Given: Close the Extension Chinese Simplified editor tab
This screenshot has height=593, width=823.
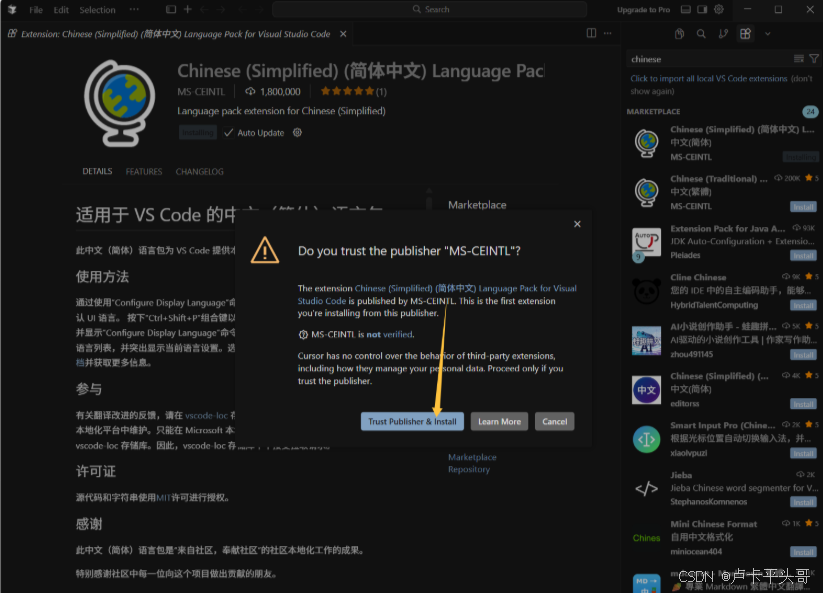Looking at the screenshot, I should point(343,34).
